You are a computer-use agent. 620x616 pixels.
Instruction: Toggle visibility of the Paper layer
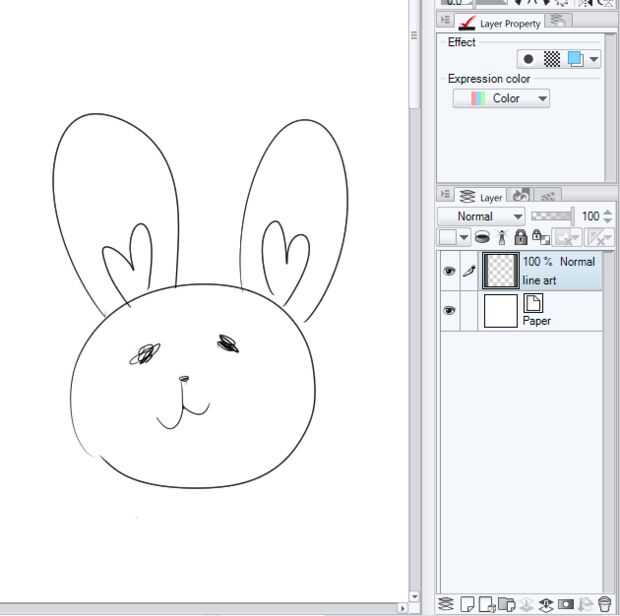click(x=449, y=311)
